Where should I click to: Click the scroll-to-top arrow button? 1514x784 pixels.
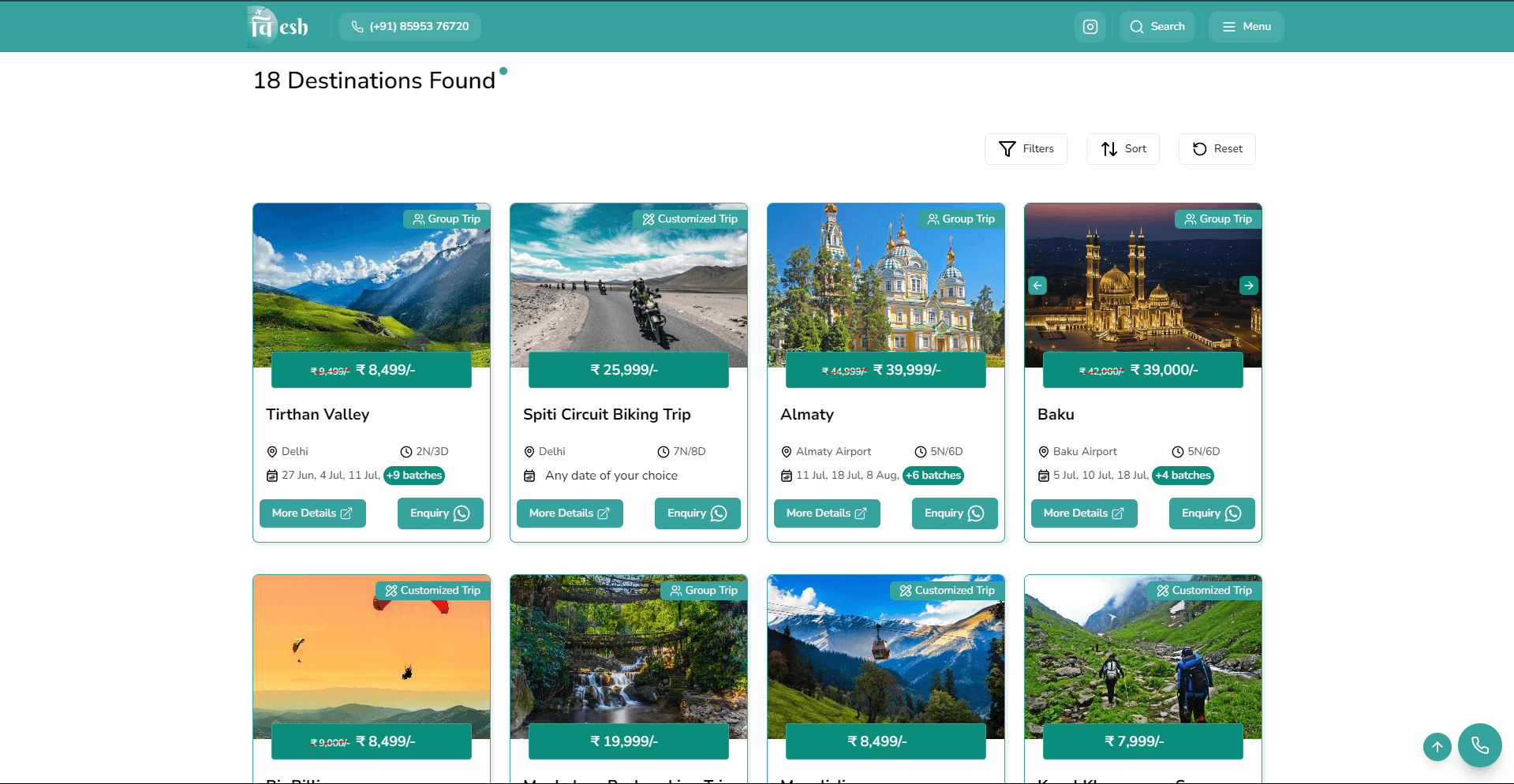(1437, 747)
